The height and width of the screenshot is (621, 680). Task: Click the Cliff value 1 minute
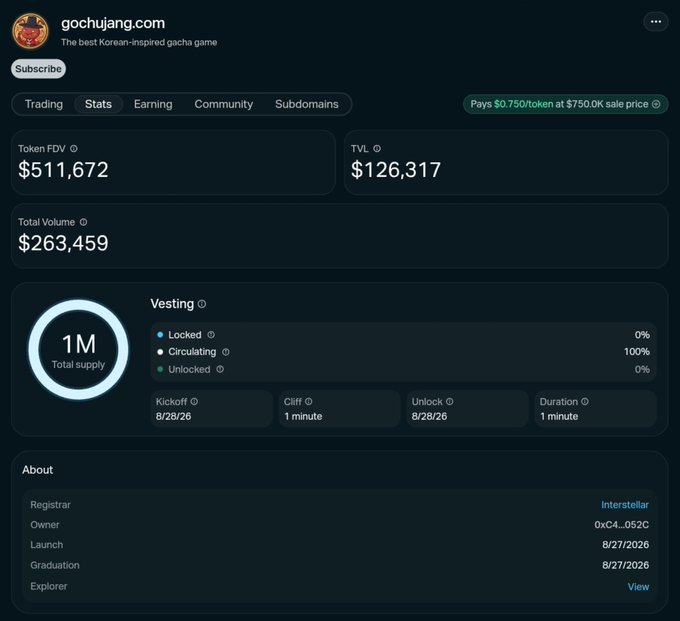click(303, 416)
